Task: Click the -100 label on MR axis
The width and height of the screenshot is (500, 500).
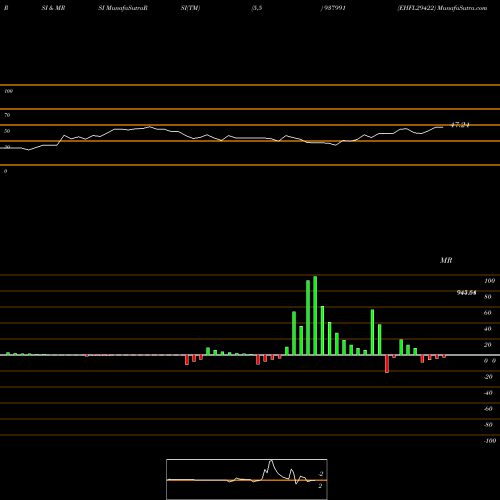Action: (x=489, y=441)
